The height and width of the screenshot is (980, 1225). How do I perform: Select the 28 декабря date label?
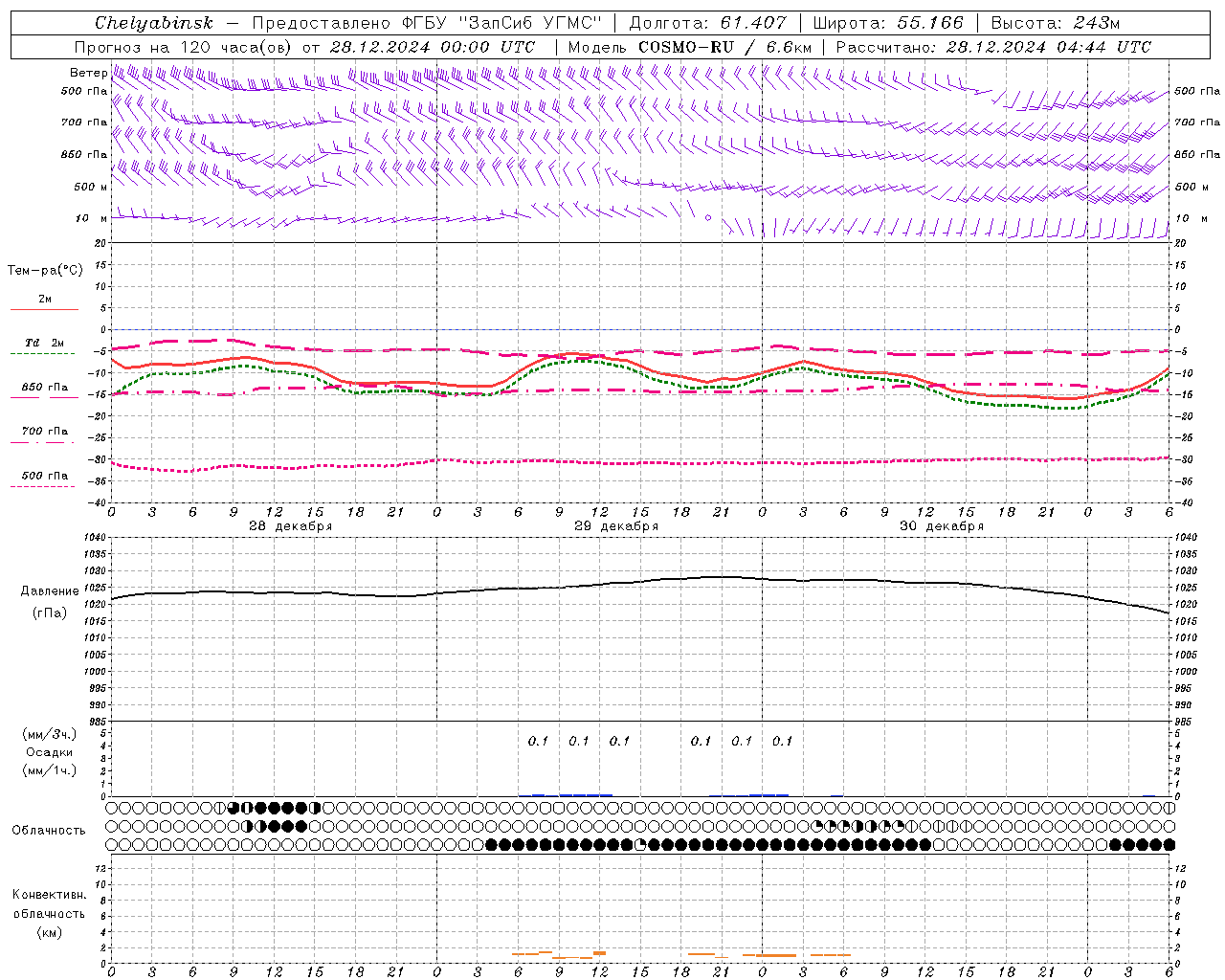coord(291,526)
